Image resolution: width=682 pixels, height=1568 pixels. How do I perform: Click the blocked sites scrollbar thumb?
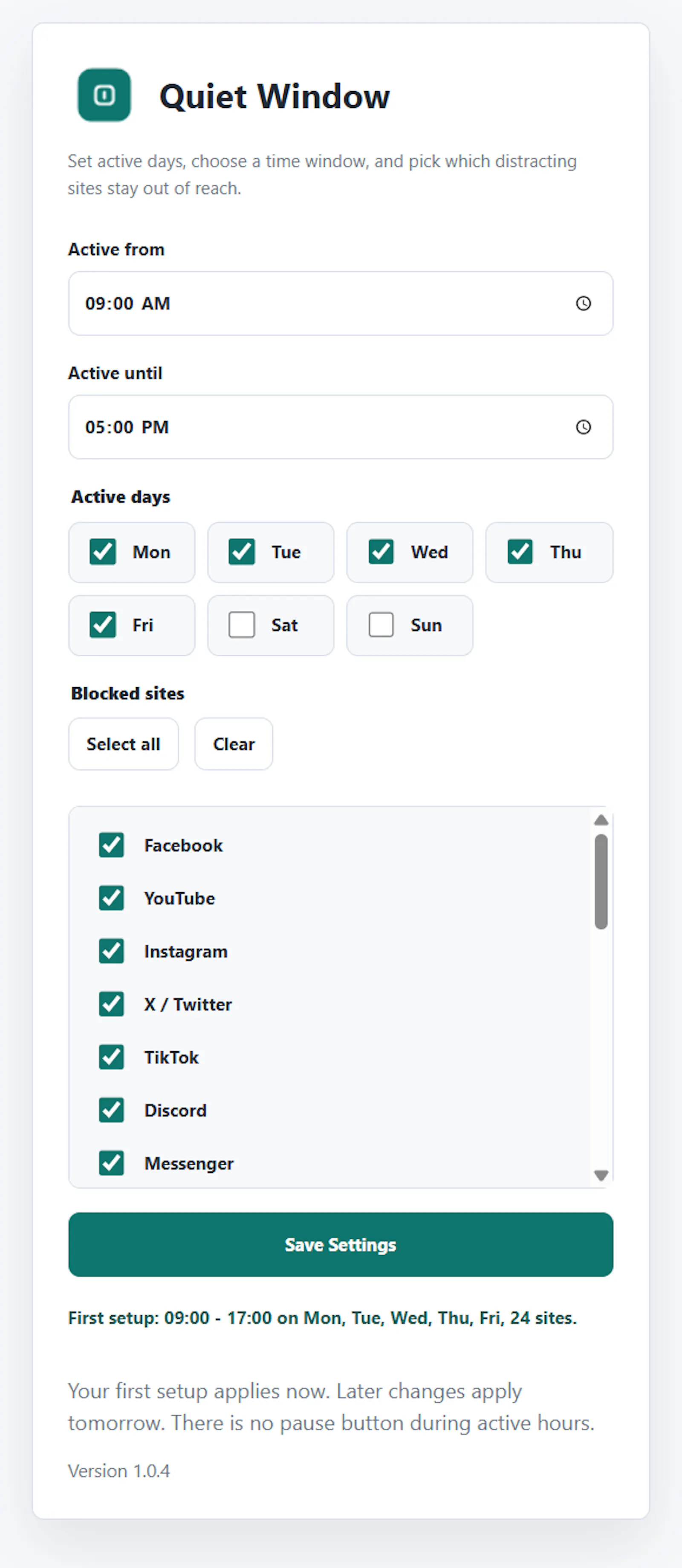(x=601, y=881)
